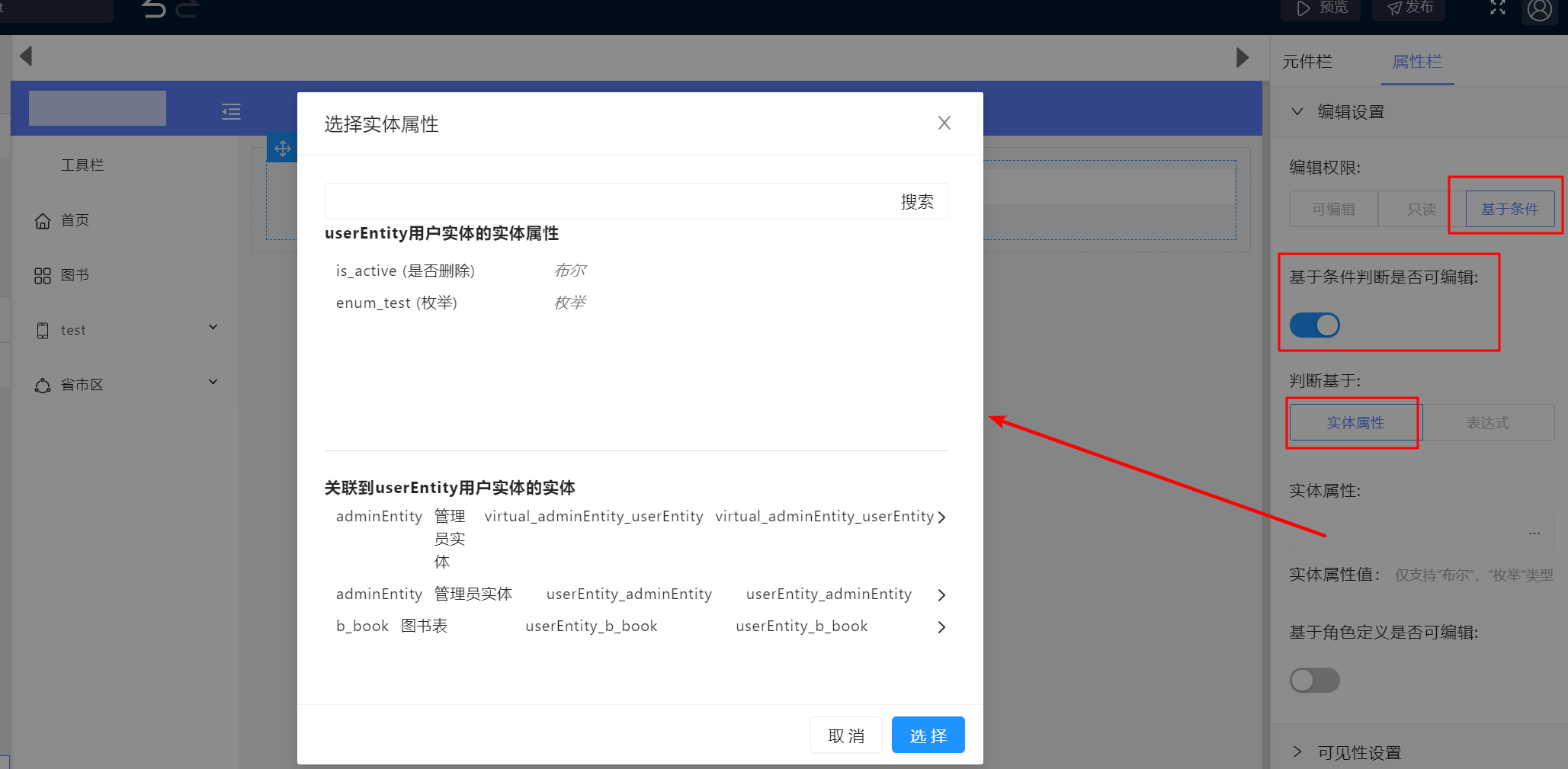Click the right page arrow icon
The image size is (1568, 769).
point(1243,57)
